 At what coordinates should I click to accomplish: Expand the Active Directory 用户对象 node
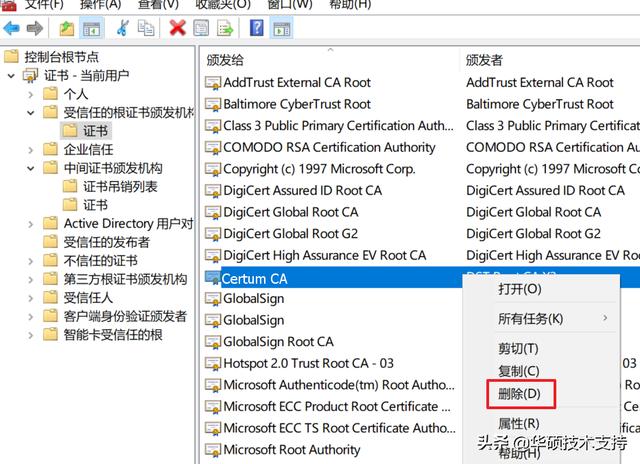(x=31, y=224)
